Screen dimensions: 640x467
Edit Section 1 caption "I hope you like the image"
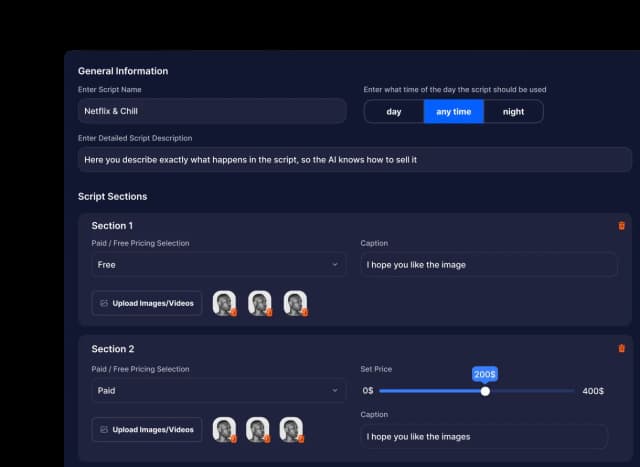tap(489, 265)
